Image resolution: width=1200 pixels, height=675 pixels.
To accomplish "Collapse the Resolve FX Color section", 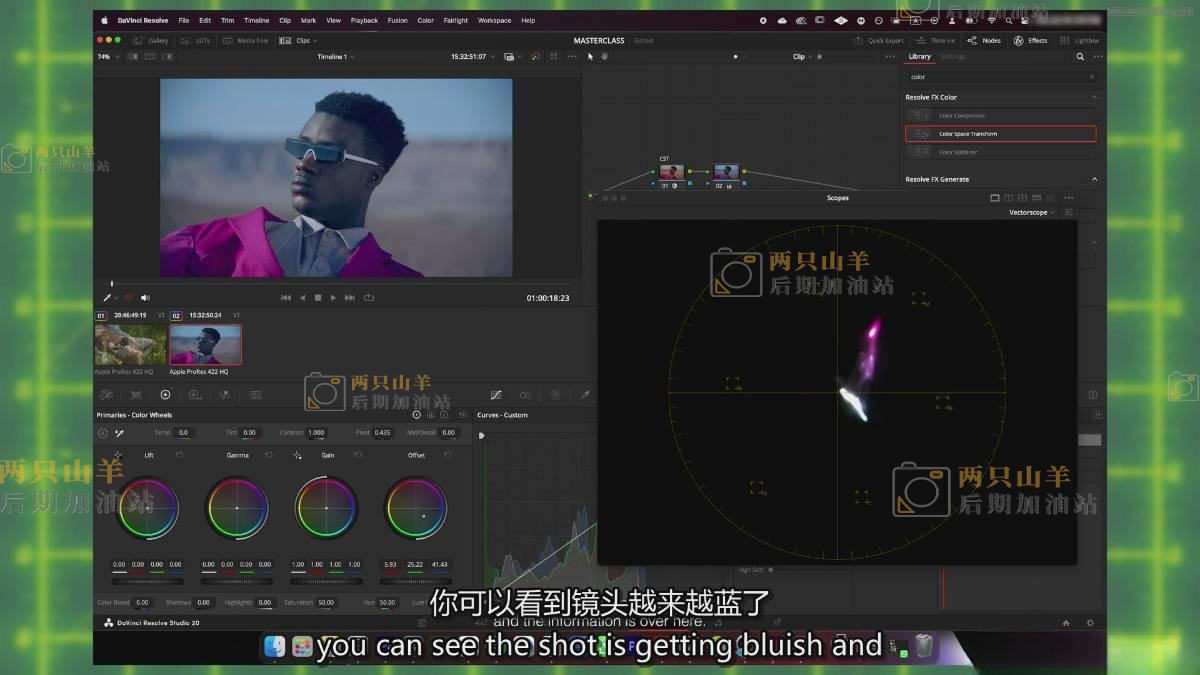I will (x=1094, y=97).
